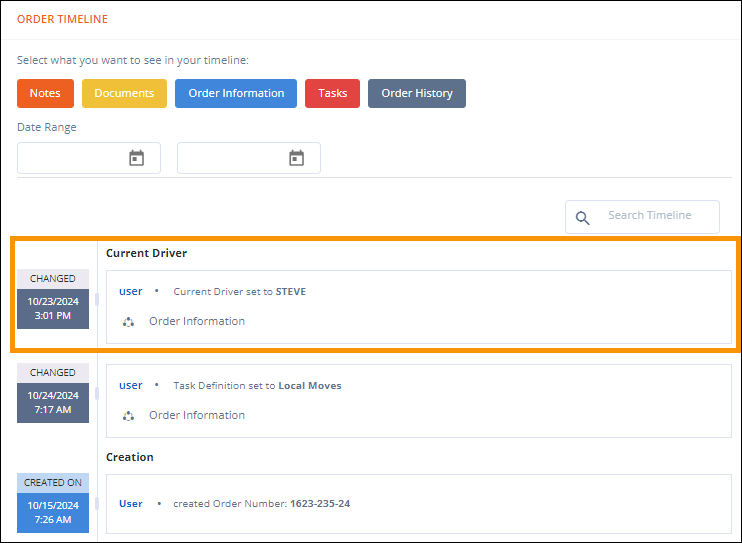Screen dimensions: 742x543
Task: Toggle the Order History filter
Action: coord(416,93)
